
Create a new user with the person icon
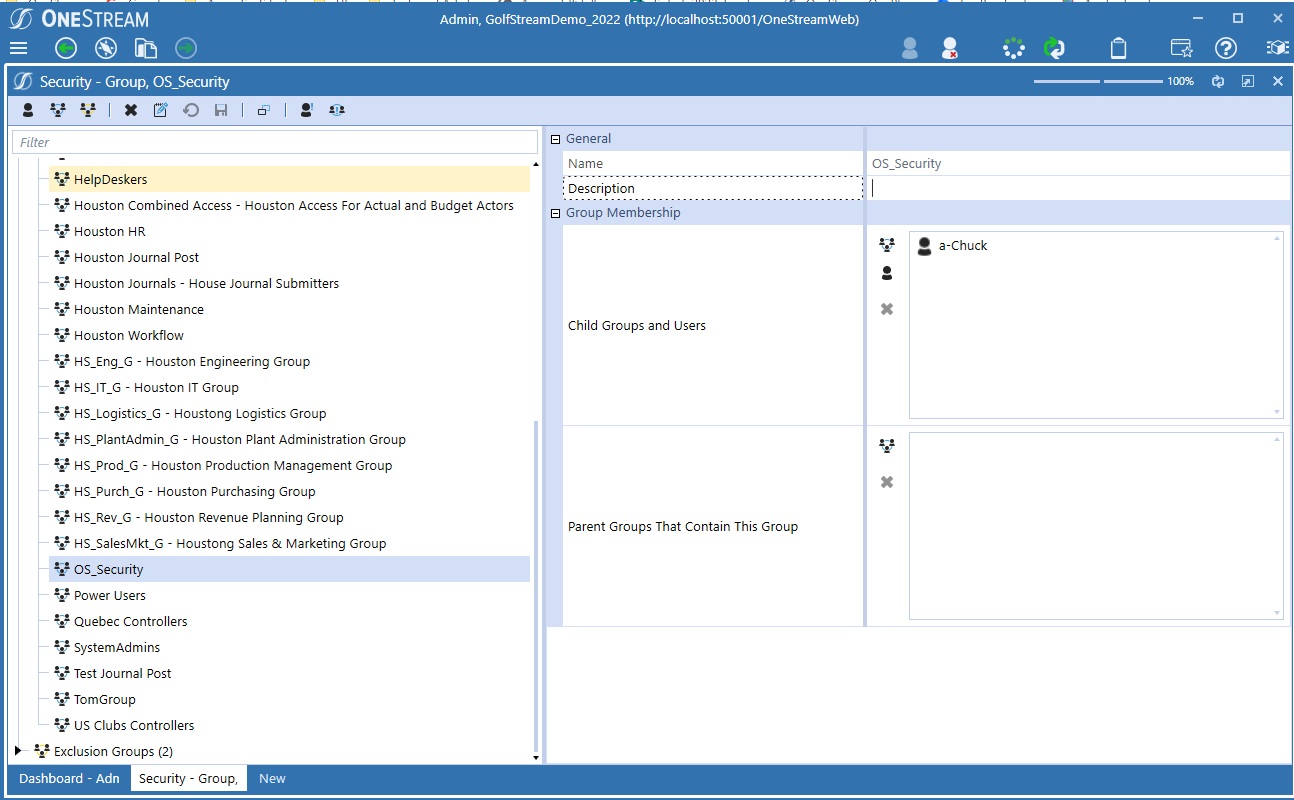pyautogui.click(x=28, y=110)
